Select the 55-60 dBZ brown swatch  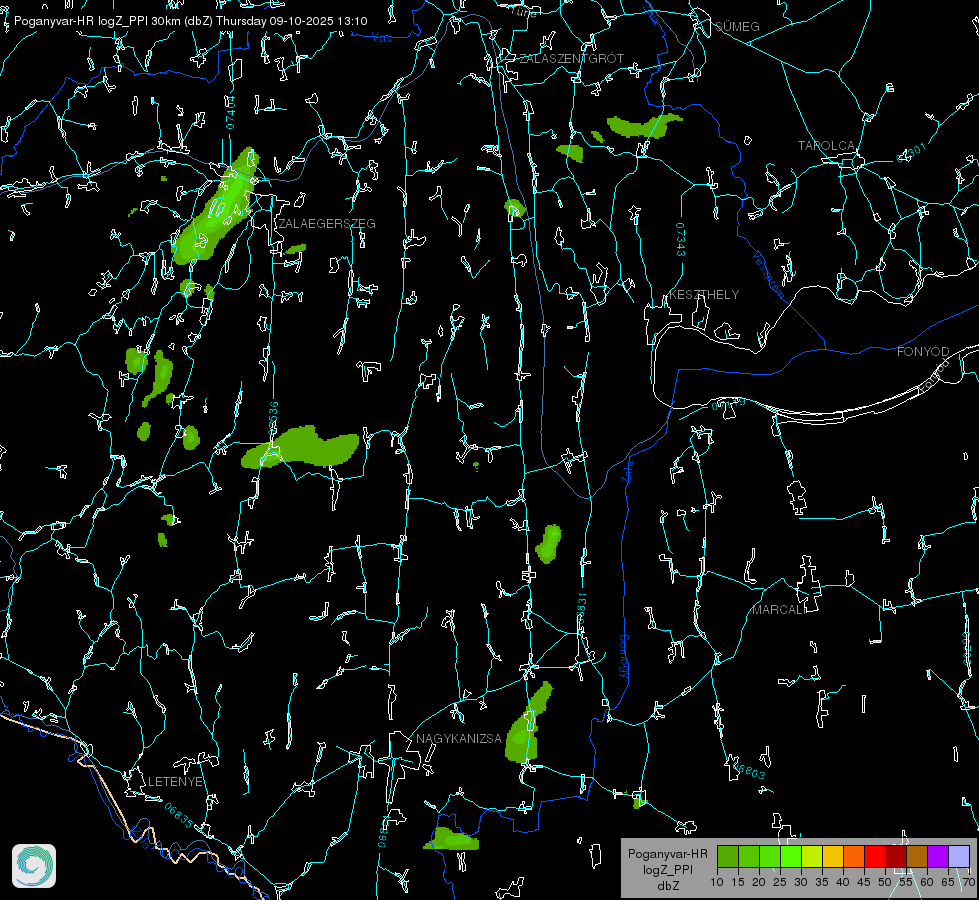[x=917, y=856]
